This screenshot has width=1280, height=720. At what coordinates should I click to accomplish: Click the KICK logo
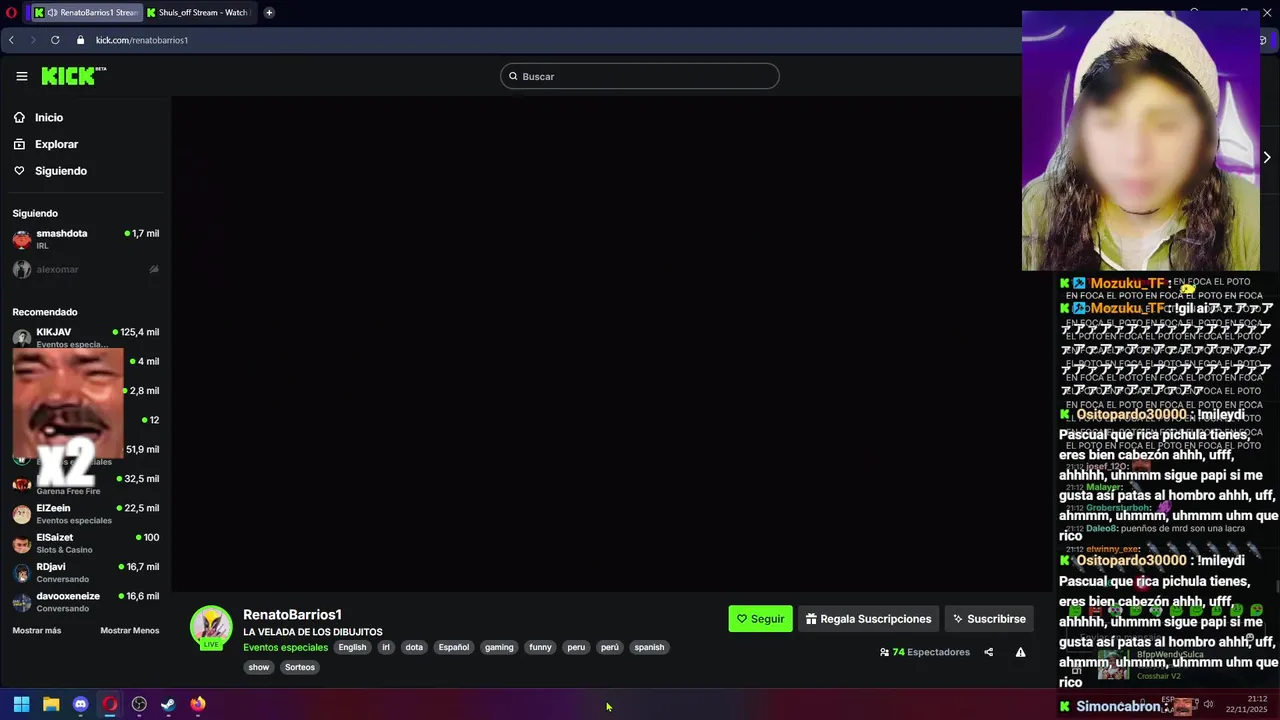73,76
